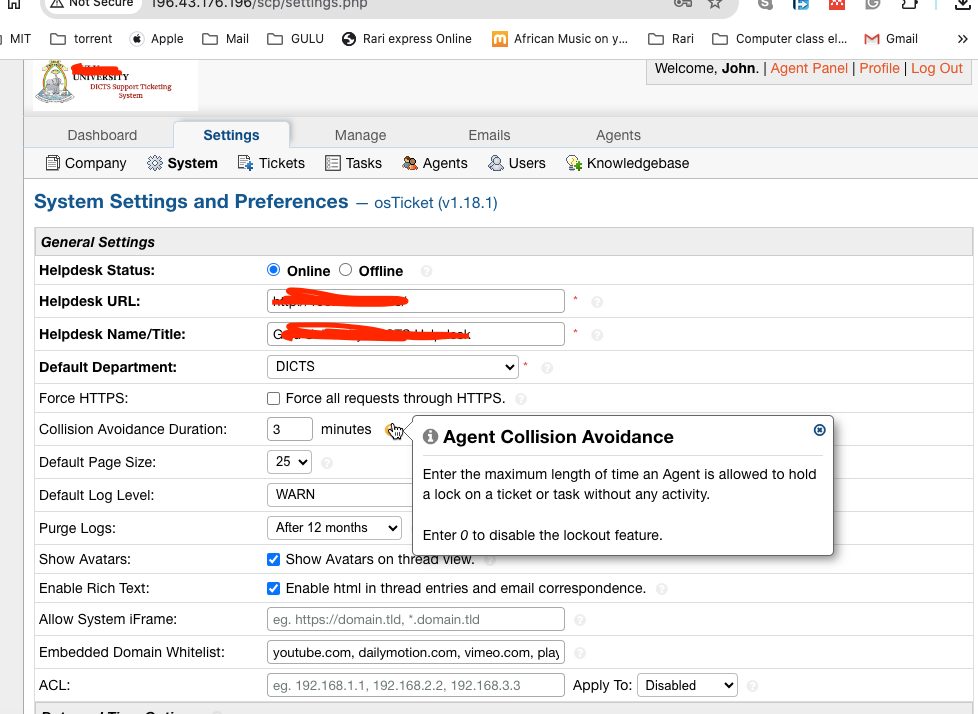The width and height of the screenshot is (978, 714).
Task: Click help icon beside Helpdesk Status
Action: point(427,271)
